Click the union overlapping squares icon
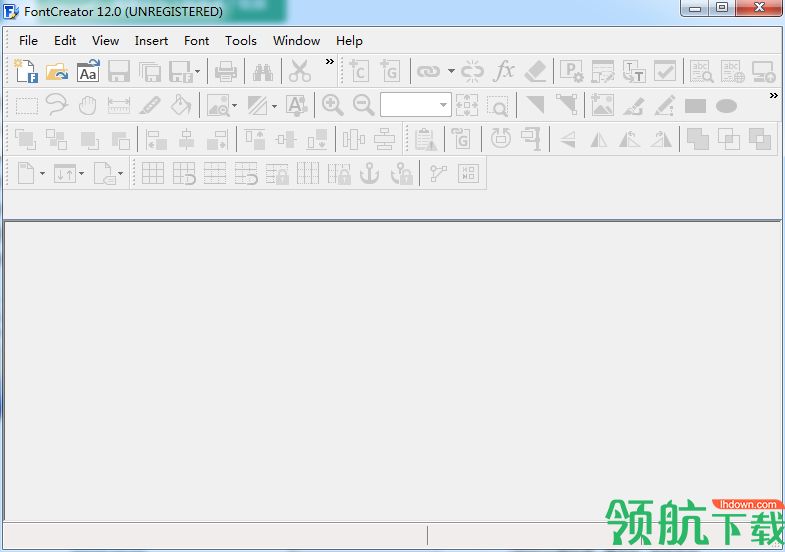Screen dimensions: 785x552 (697, 139)
